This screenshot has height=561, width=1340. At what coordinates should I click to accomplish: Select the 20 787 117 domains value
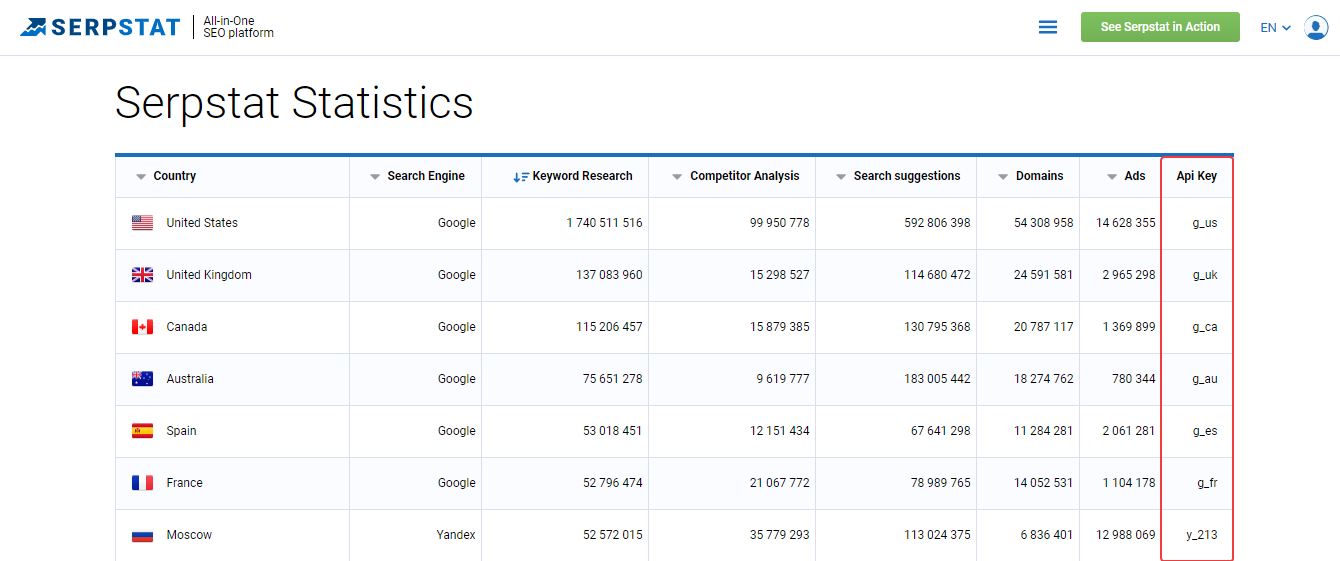click(x=1044, y=327)
